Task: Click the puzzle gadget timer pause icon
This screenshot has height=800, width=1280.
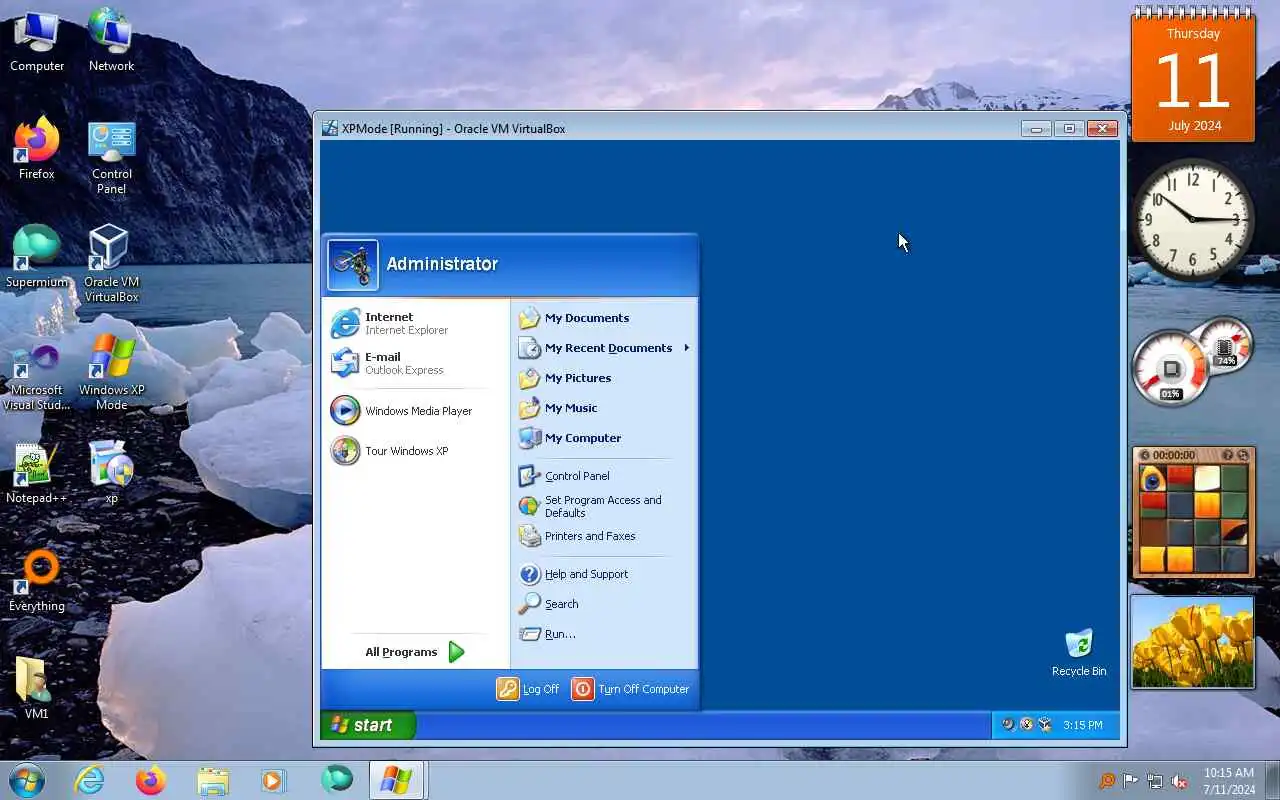Action: tap(1145, 455)
